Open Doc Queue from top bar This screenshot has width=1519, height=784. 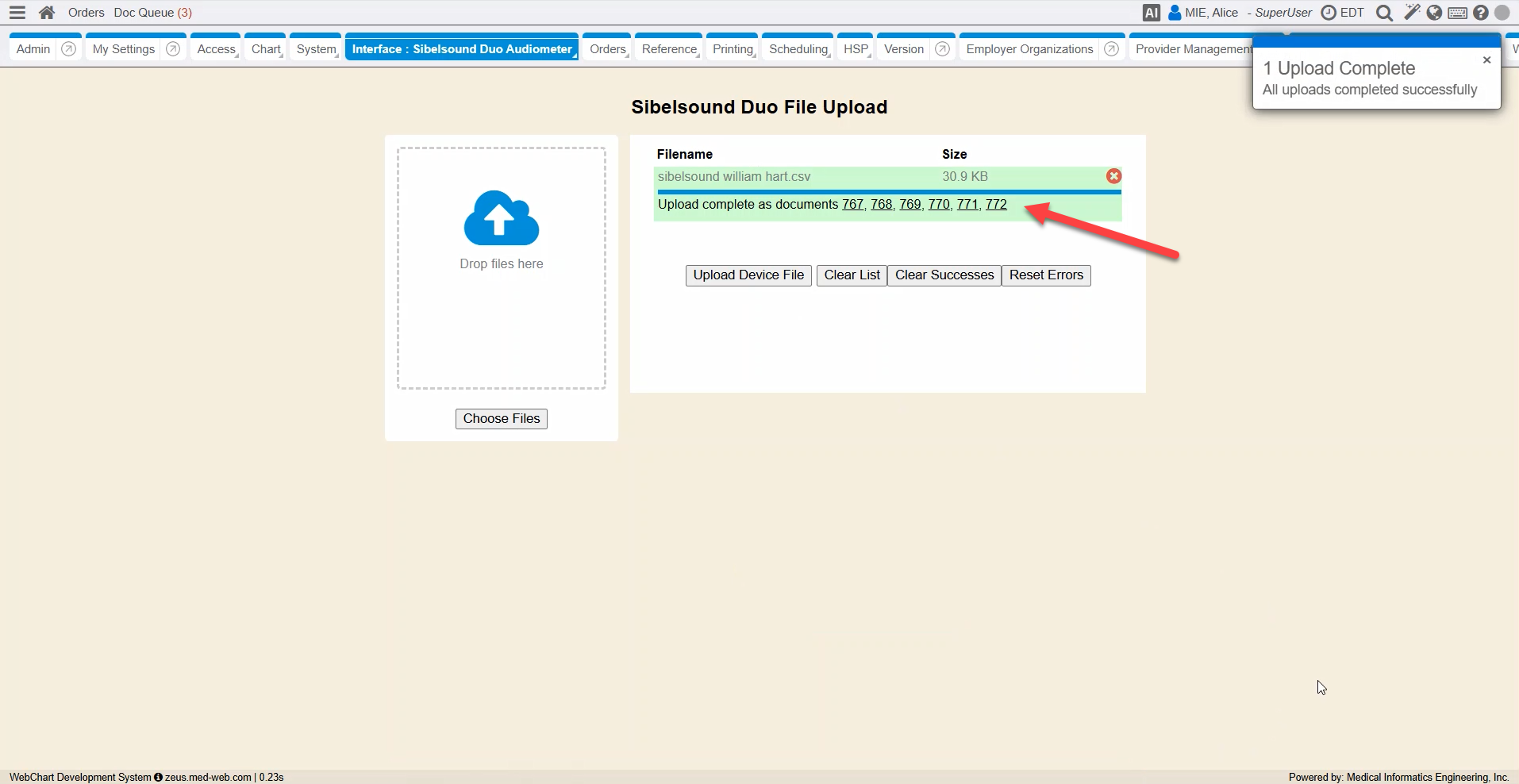[x=152, y=13]
